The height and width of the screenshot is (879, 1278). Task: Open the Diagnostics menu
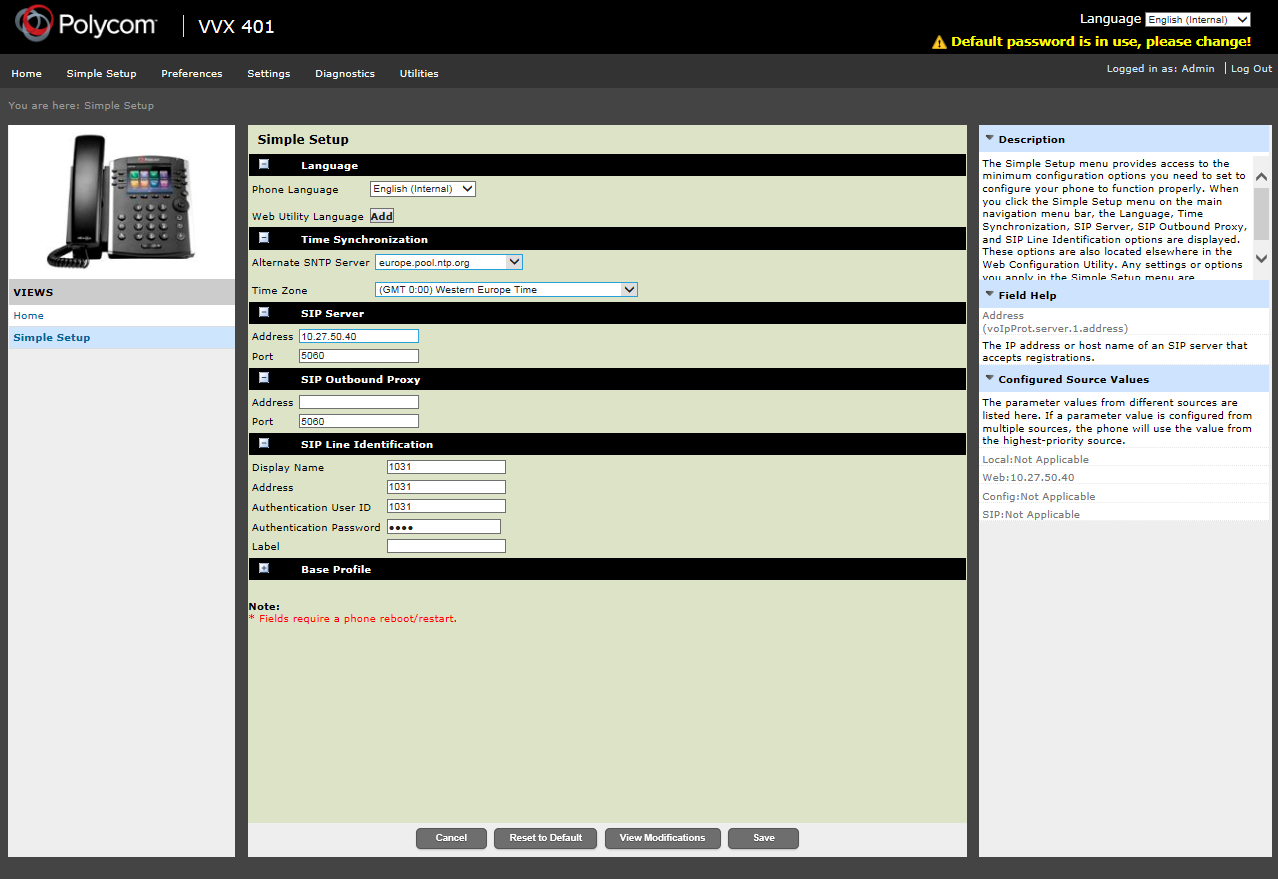pos(344,73)
